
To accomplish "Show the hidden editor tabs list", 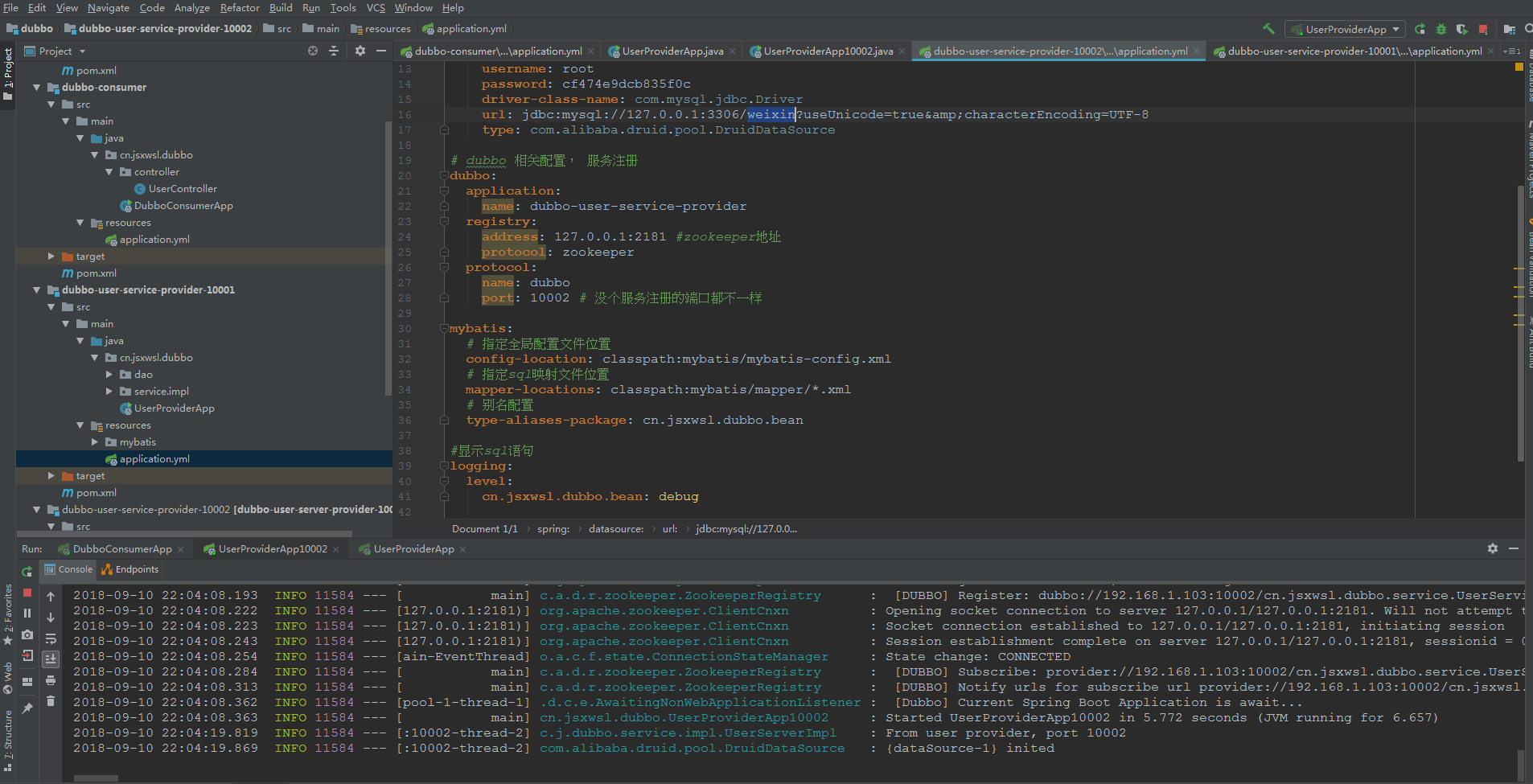I will (1512, 51).
